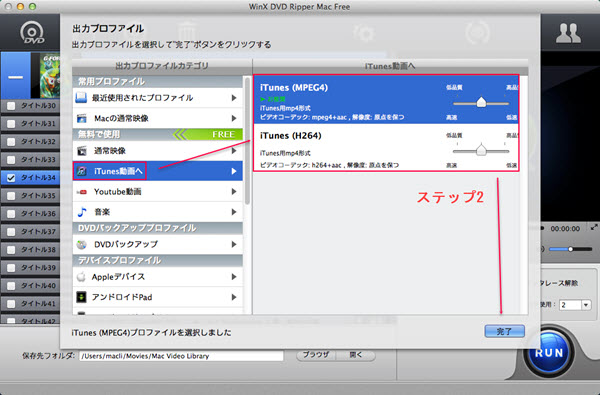
Task: Adjust iTunes (H264) quality slider
Action: (x=481, y=150)
